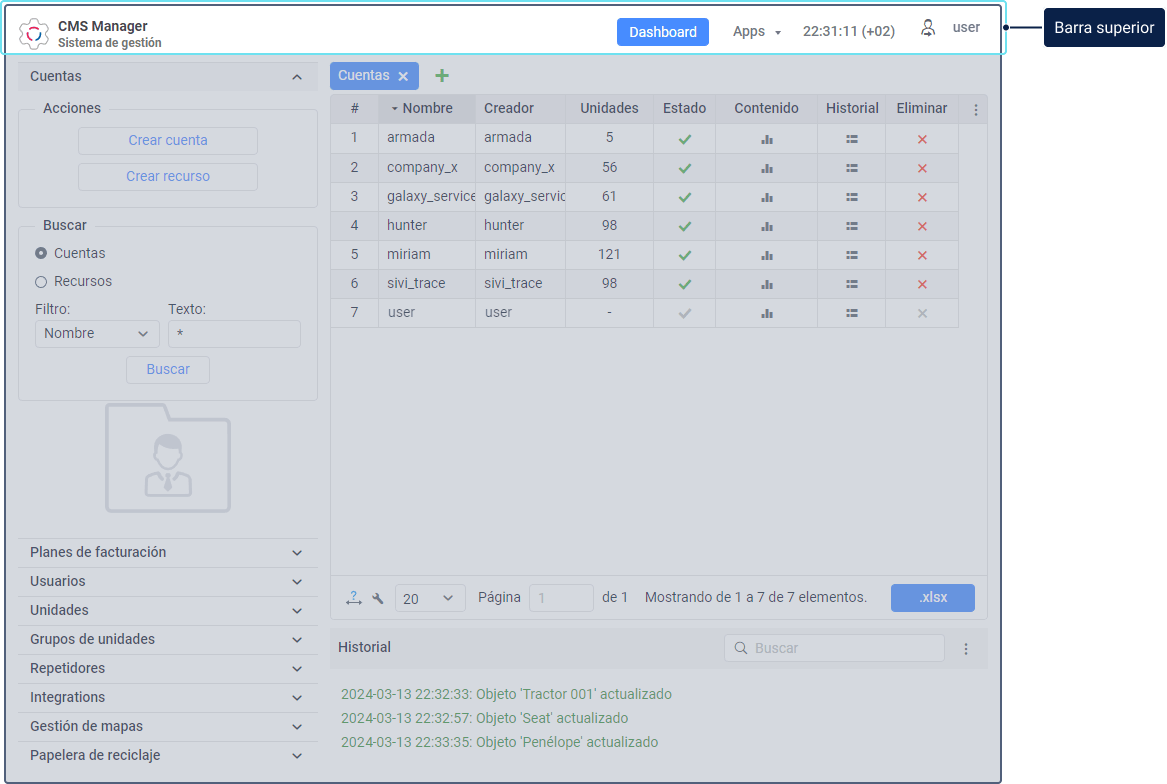Close the Cuentas tab

pyautogui.click(x=403, y=76)
